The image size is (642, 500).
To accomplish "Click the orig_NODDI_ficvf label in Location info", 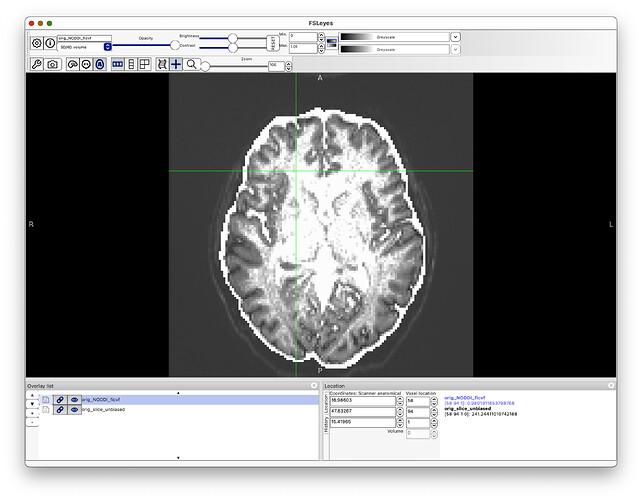I will click(465, 398).
